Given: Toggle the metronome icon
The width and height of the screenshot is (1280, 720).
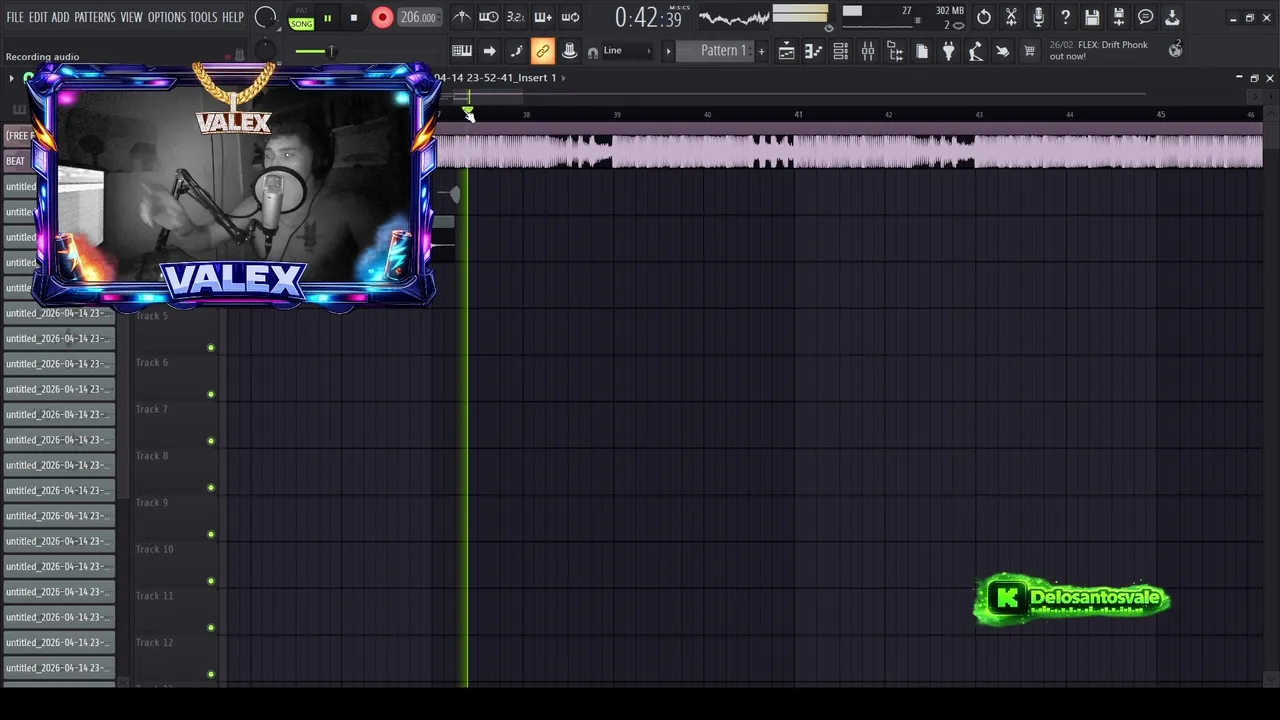Looking at the screenshot, I should (x=461, y=17).
